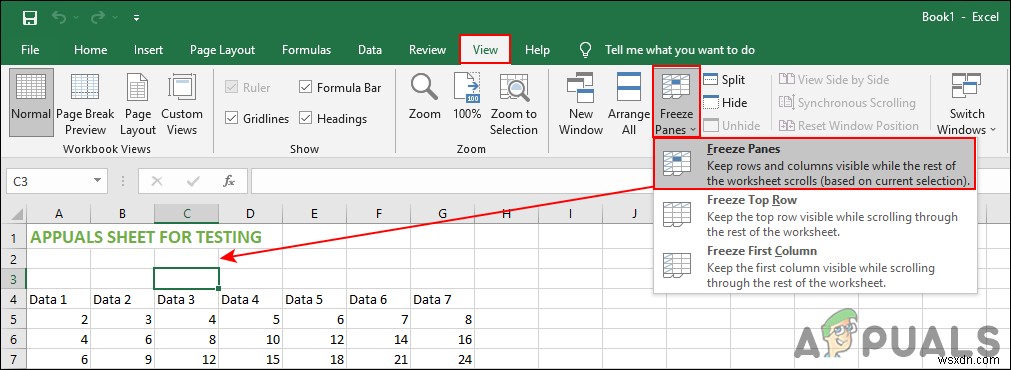Click the selected cell C3
The width and height of the screenshot is (1011, 370).
pos(186,278)
